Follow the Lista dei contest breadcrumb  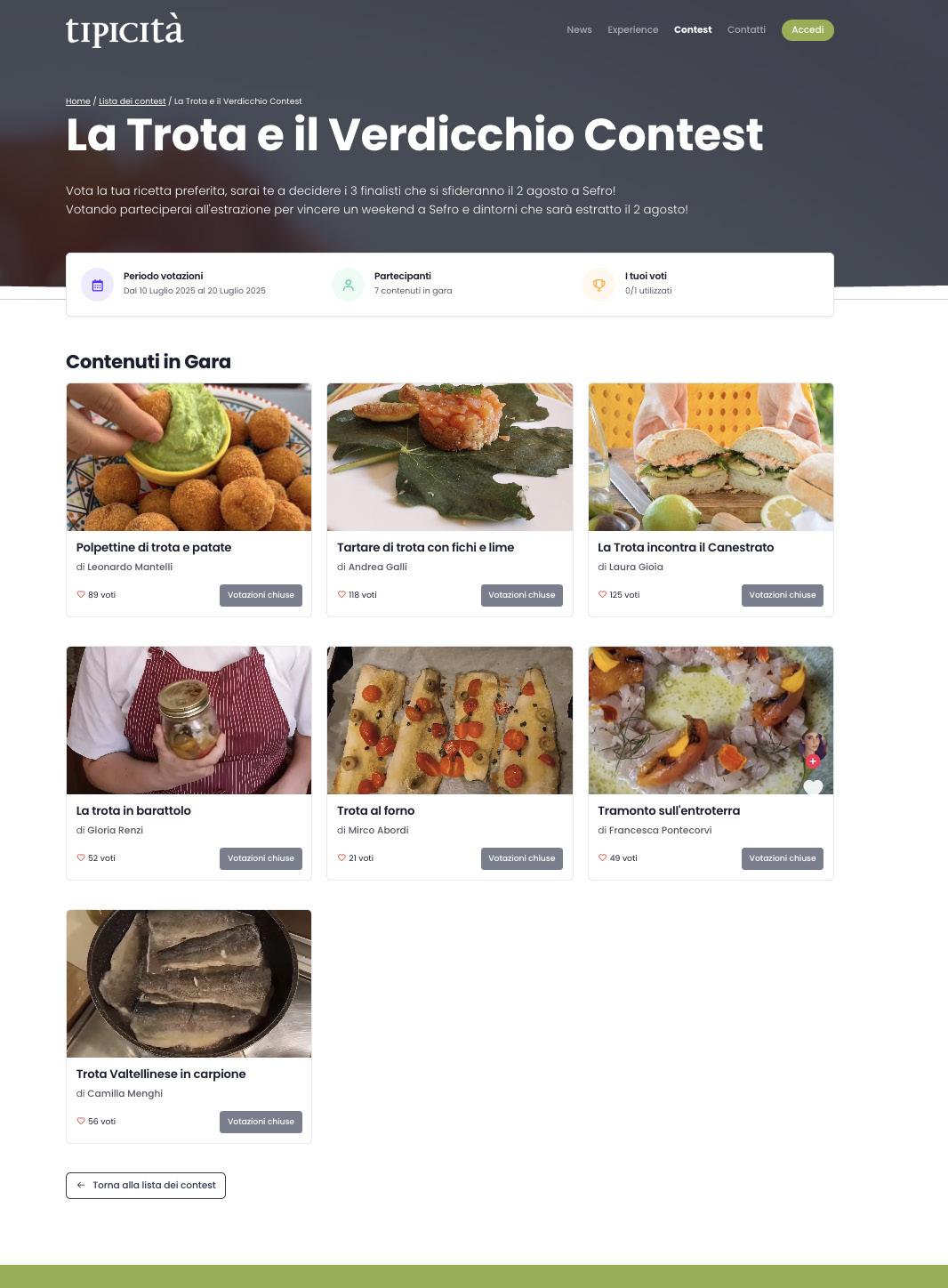click(133, 101)
